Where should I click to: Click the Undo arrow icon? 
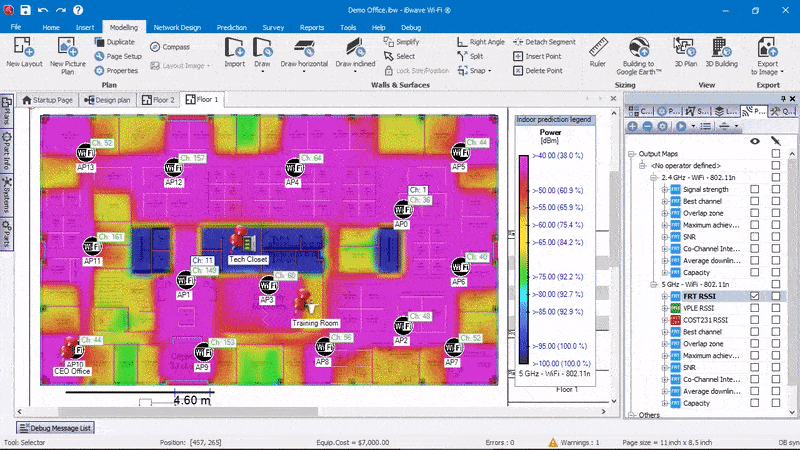pos(43,10)
